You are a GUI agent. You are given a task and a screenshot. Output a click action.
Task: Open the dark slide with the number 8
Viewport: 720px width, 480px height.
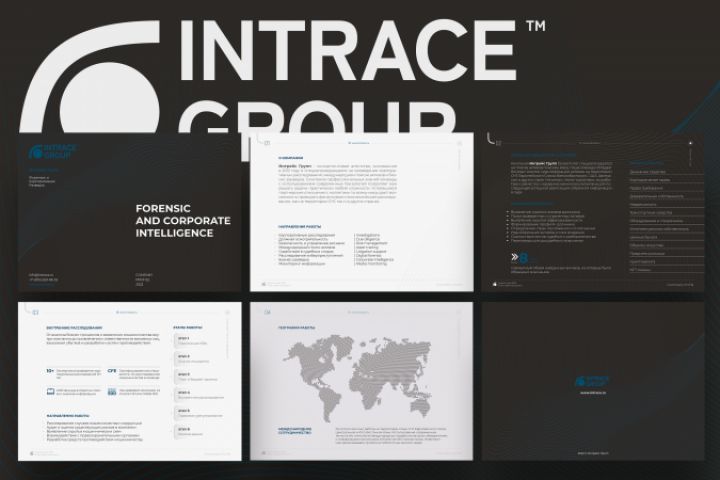click(x=593, y=212)
